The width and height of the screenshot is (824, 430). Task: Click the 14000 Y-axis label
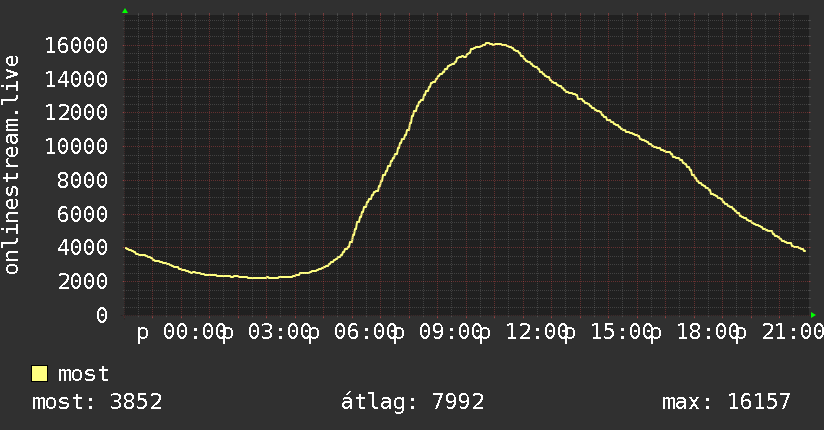point(76,79)
